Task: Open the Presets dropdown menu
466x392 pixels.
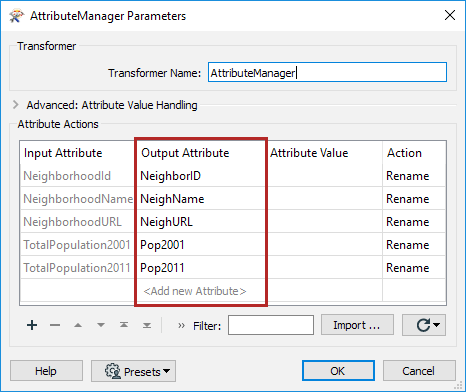Action: (x=133, y=371)
